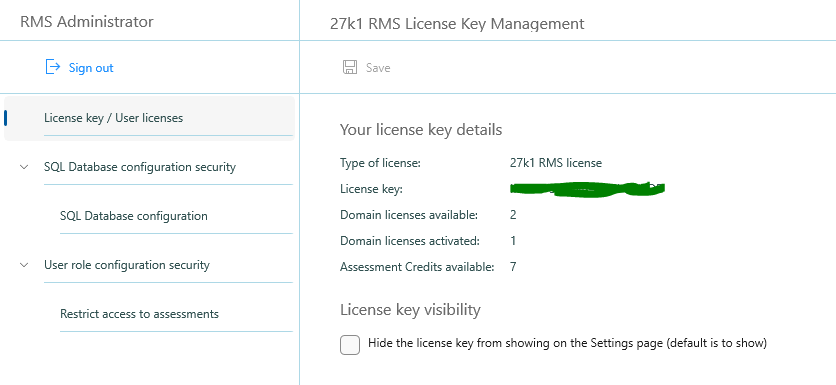Image resolution: width=836 pixels, height=385 pixels.
Task: Select SQL Database configuration security item
Action: tap(140, 167)
